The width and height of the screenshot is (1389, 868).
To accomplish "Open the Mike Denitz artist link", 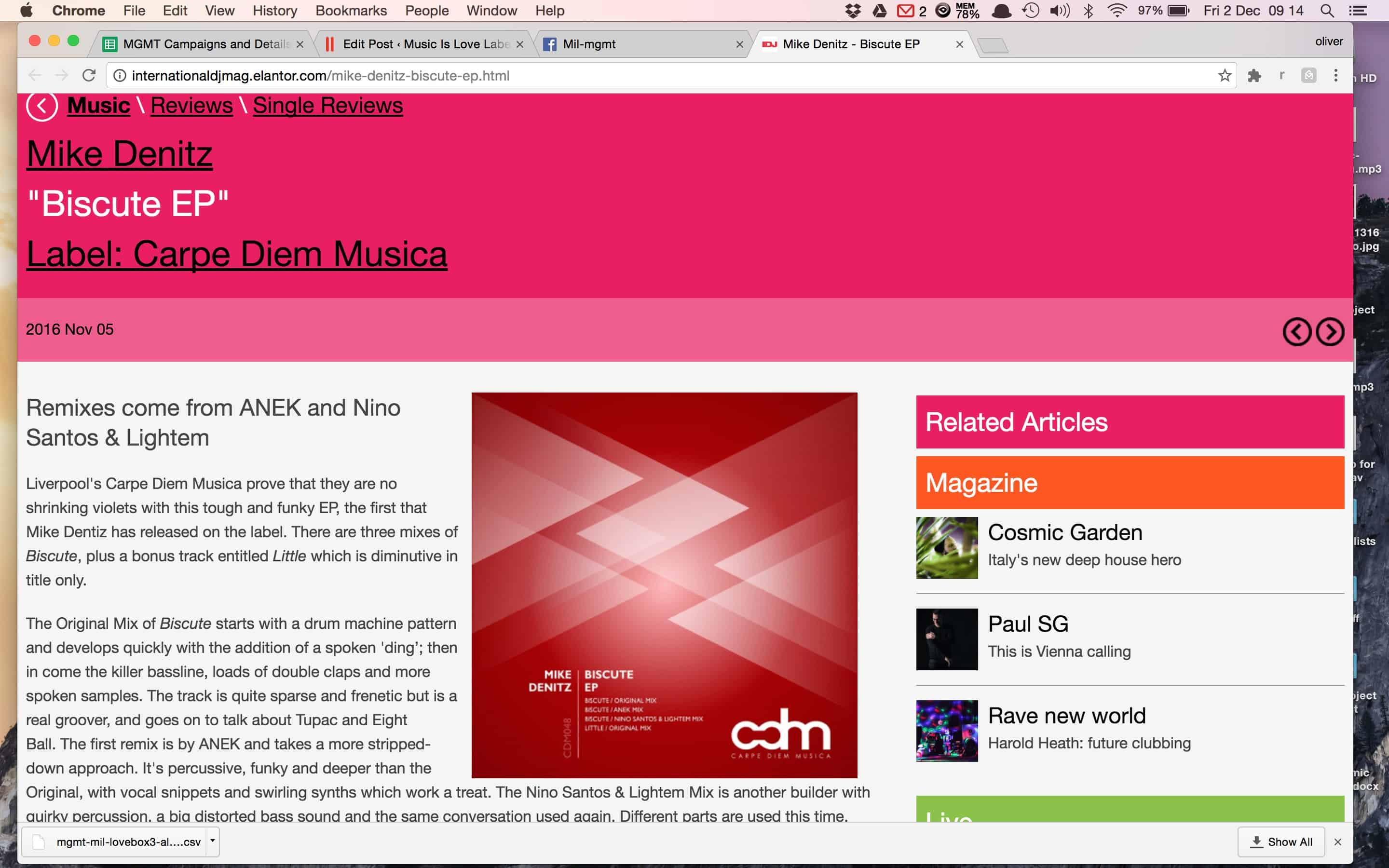I will [x=120, y=154].
